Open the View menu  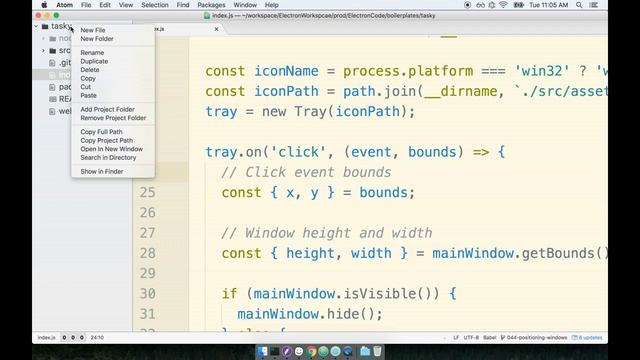[126, 5]
